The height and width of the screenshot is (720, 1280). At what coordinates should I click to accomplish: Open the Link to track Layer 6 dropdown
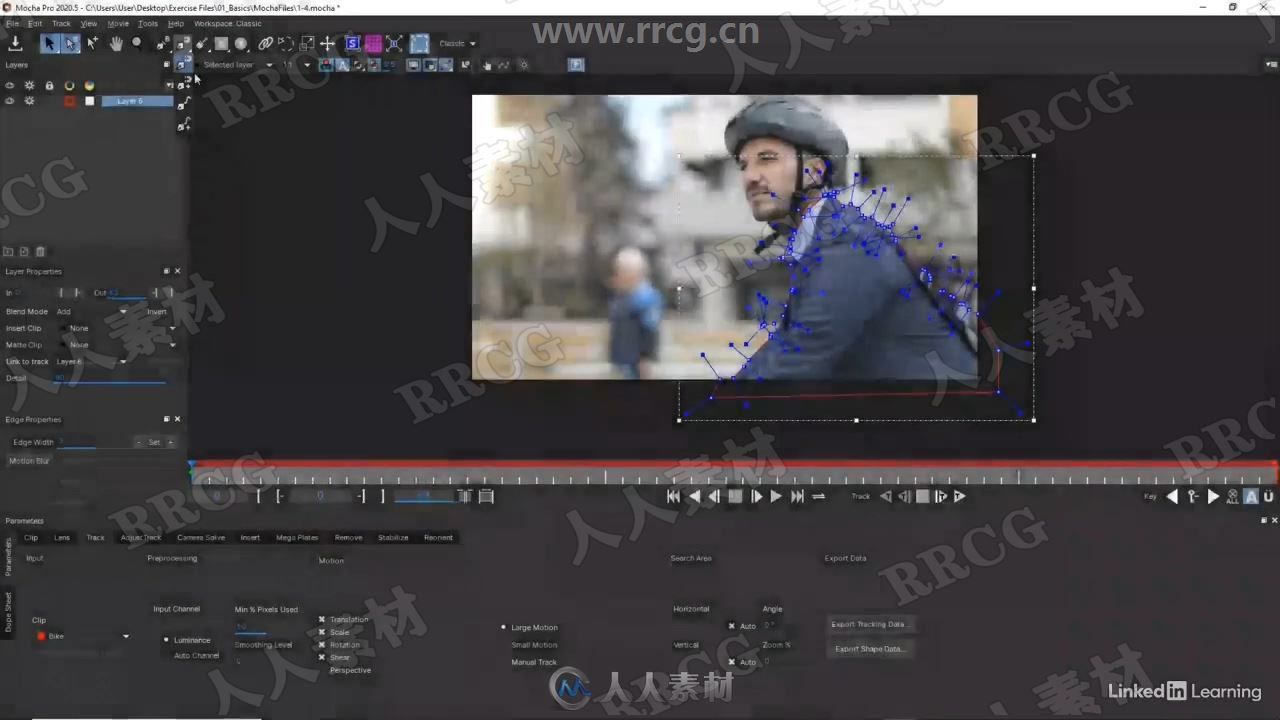(92, 362)
